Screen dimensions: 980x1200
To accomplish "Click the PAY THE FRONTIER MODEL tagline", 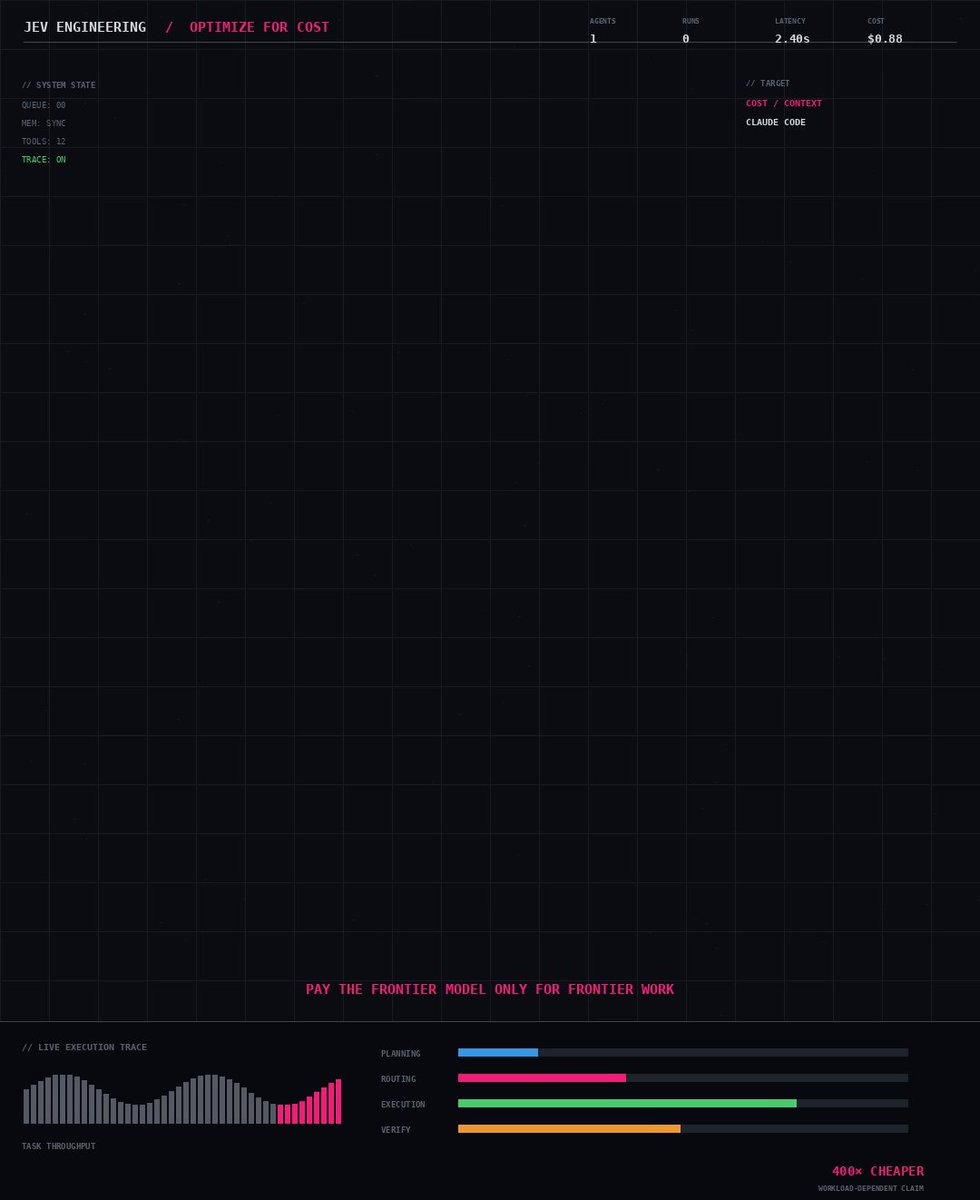I will pos(490,989).
